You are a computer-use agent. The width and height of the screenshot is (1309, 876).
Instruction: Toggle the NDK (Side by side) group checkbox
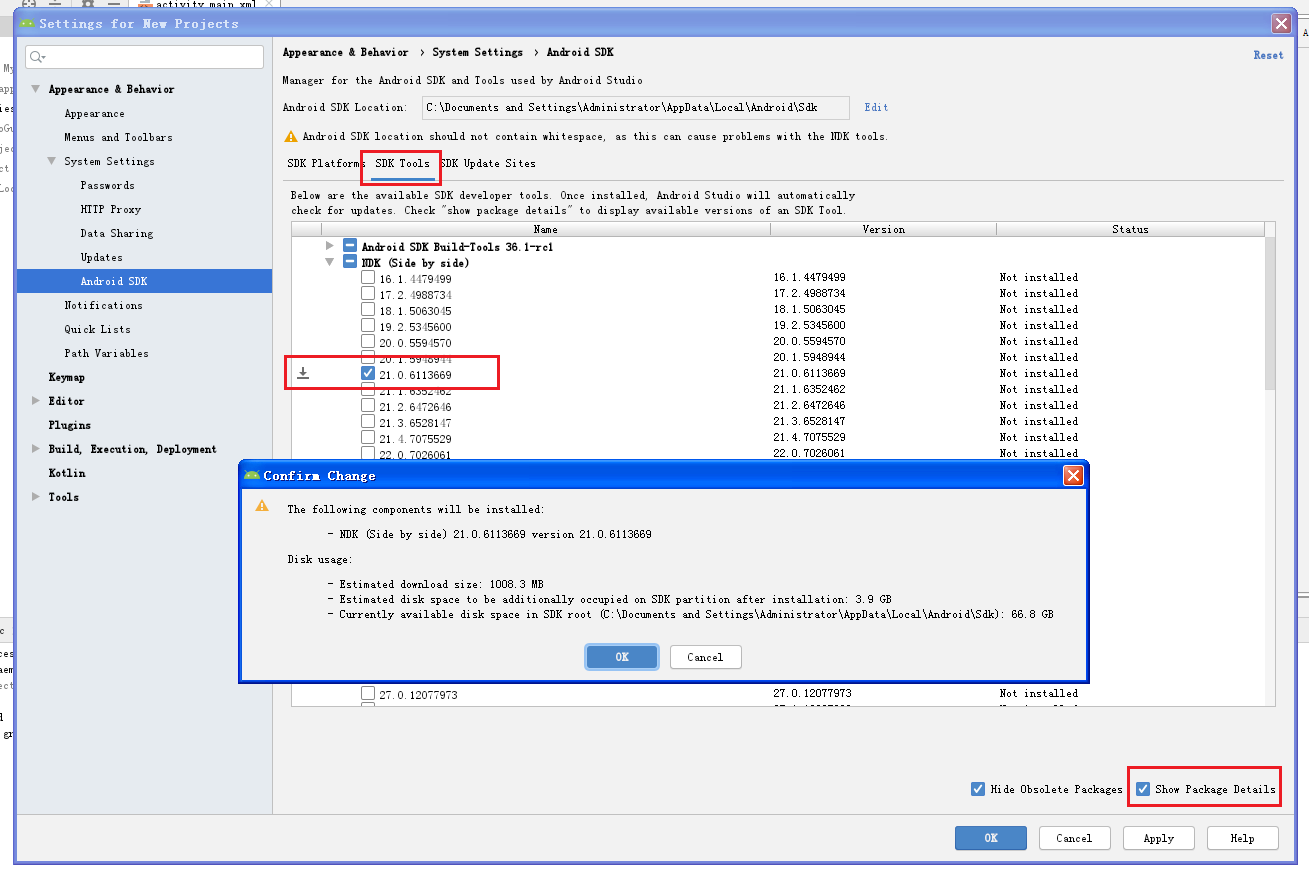[x=350, y=262]
